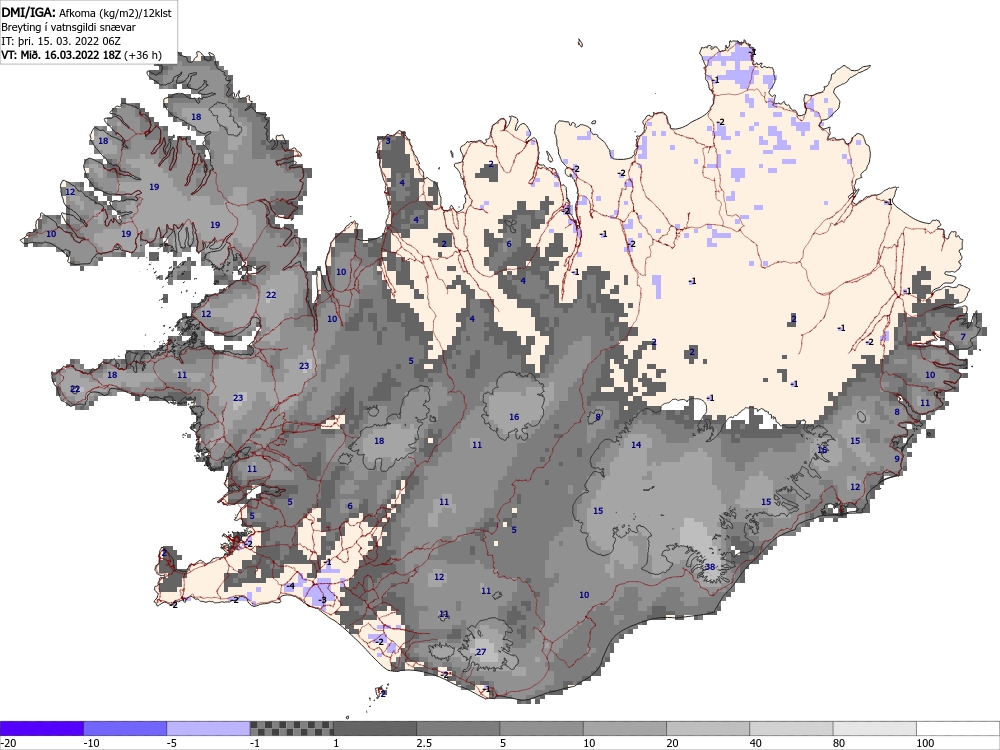The width and height of the screenshot is (1000, 750).
Task: Click the legend label '2.5'
Action: [424, 743]
